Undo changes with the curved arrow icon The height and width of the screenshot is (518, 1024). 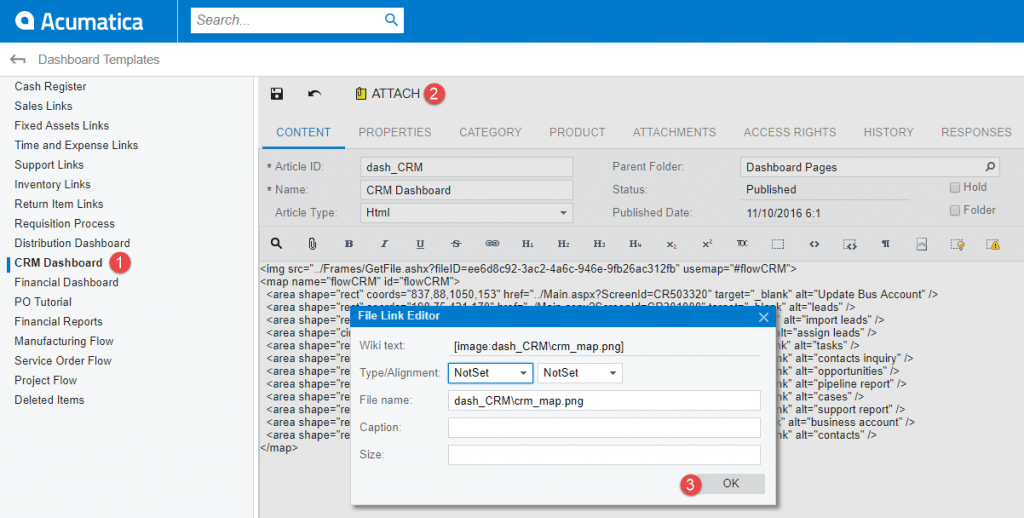pyautogui.click(x=314, y=93)
